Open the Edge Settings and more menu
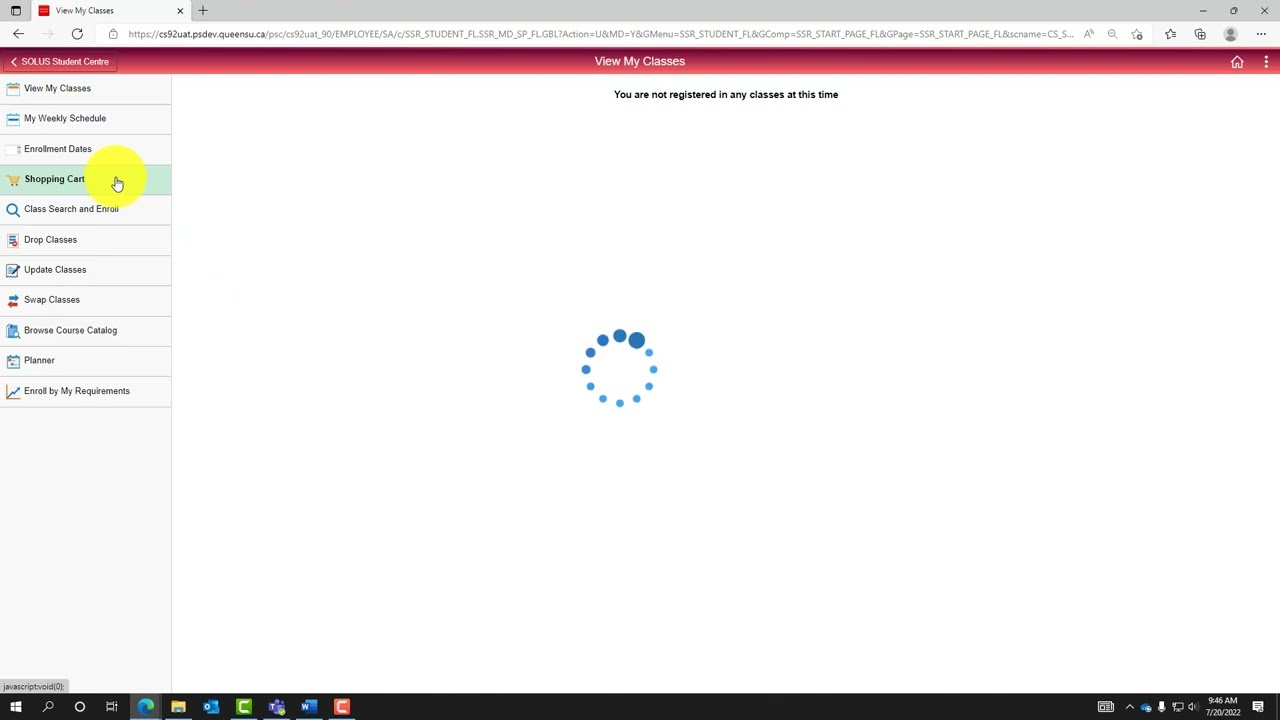This screenshot has width=1280, height=720. click(x=1261, y=34)
